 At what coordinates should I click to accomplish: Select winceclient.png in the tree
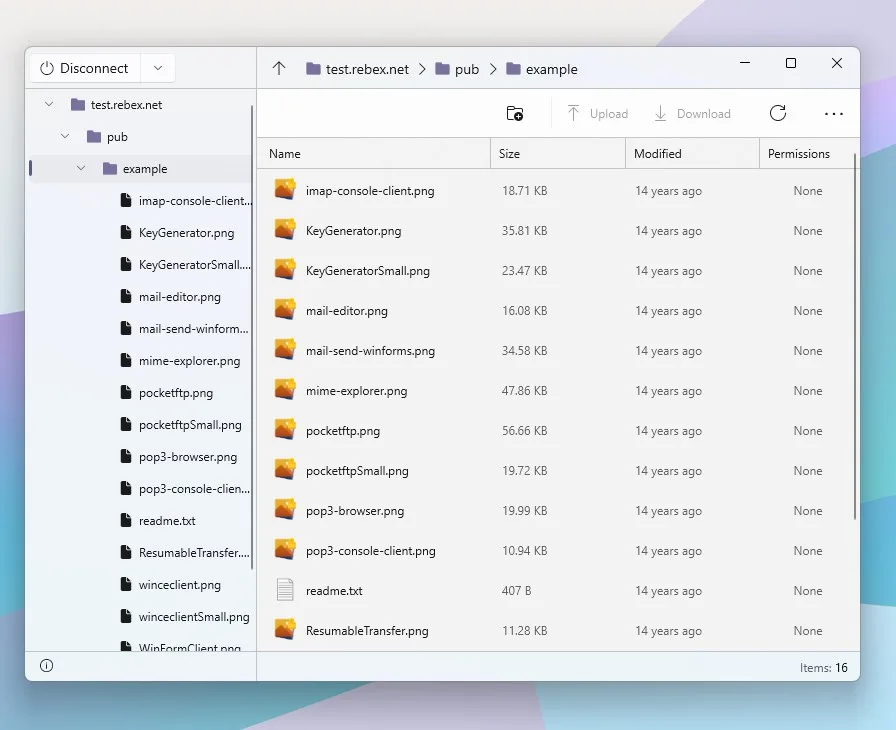coord(179,584)
